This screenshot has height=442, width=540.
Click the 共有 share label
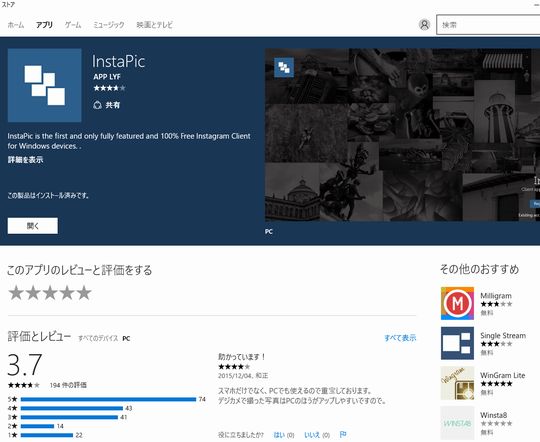click(112, 105)
